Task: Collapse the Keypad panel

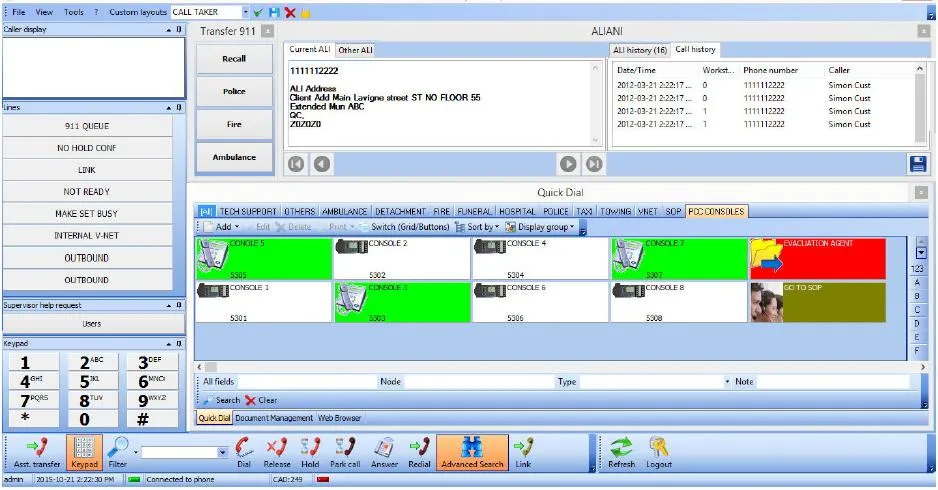Action: [x=169, y=344]
